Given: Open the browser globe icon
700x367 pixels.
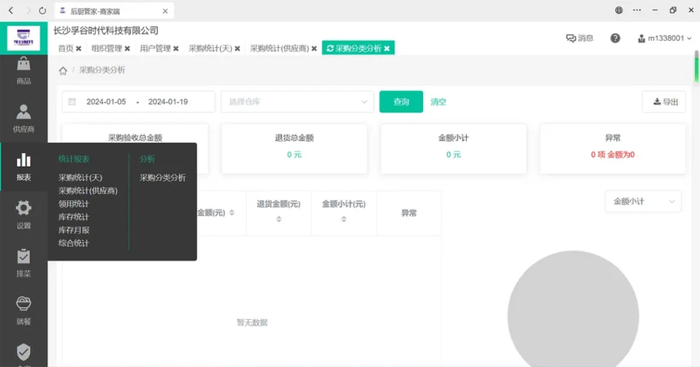Looking at the screenshot, I should point(619,10).
